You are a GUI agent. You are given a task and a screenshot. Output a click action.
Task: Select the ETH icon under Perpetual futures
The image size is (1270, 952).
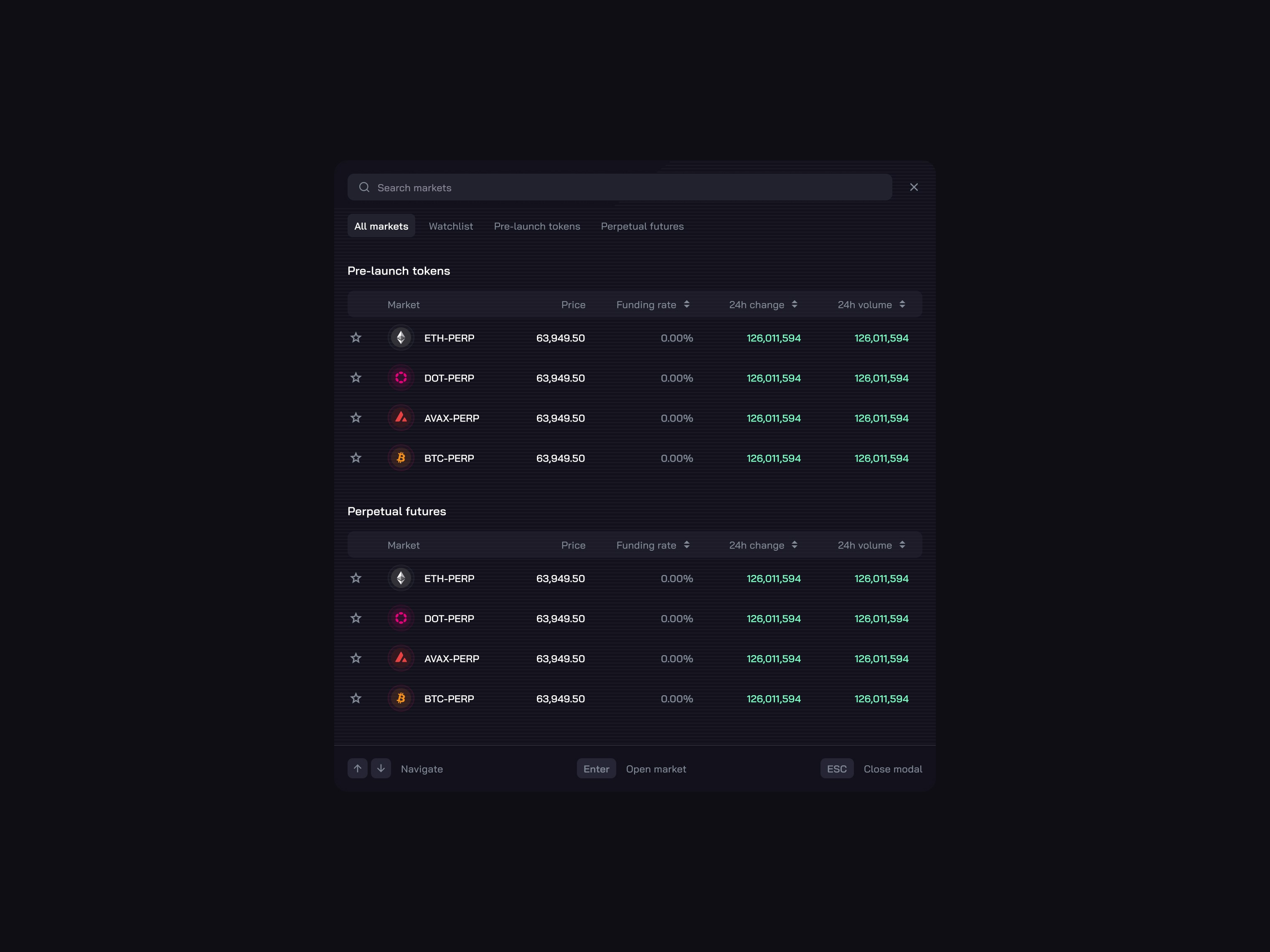401,578
